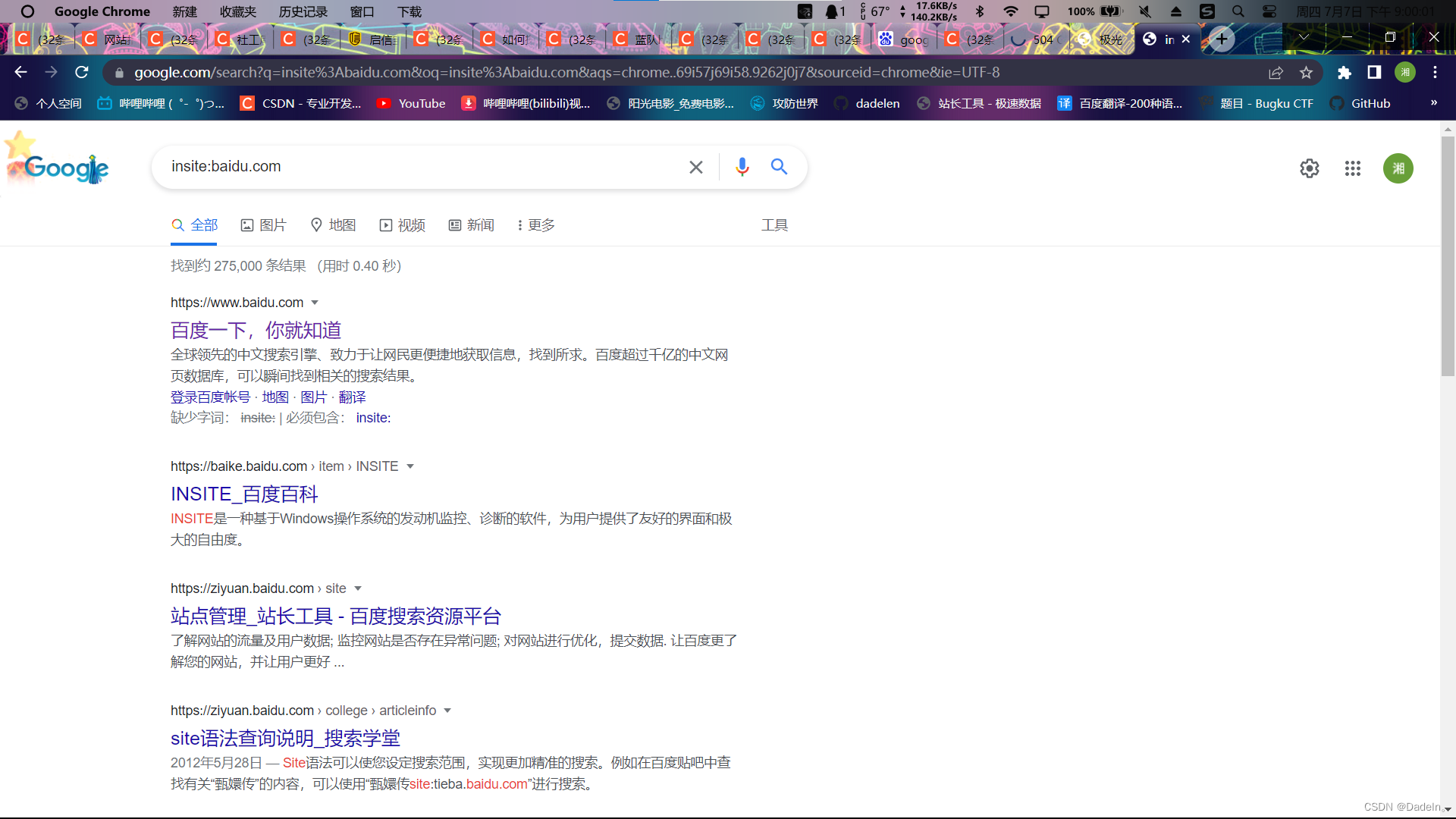Click the 工具 search tools button
The width and height of the screenshot is (1456, 819).
[774, 225]
